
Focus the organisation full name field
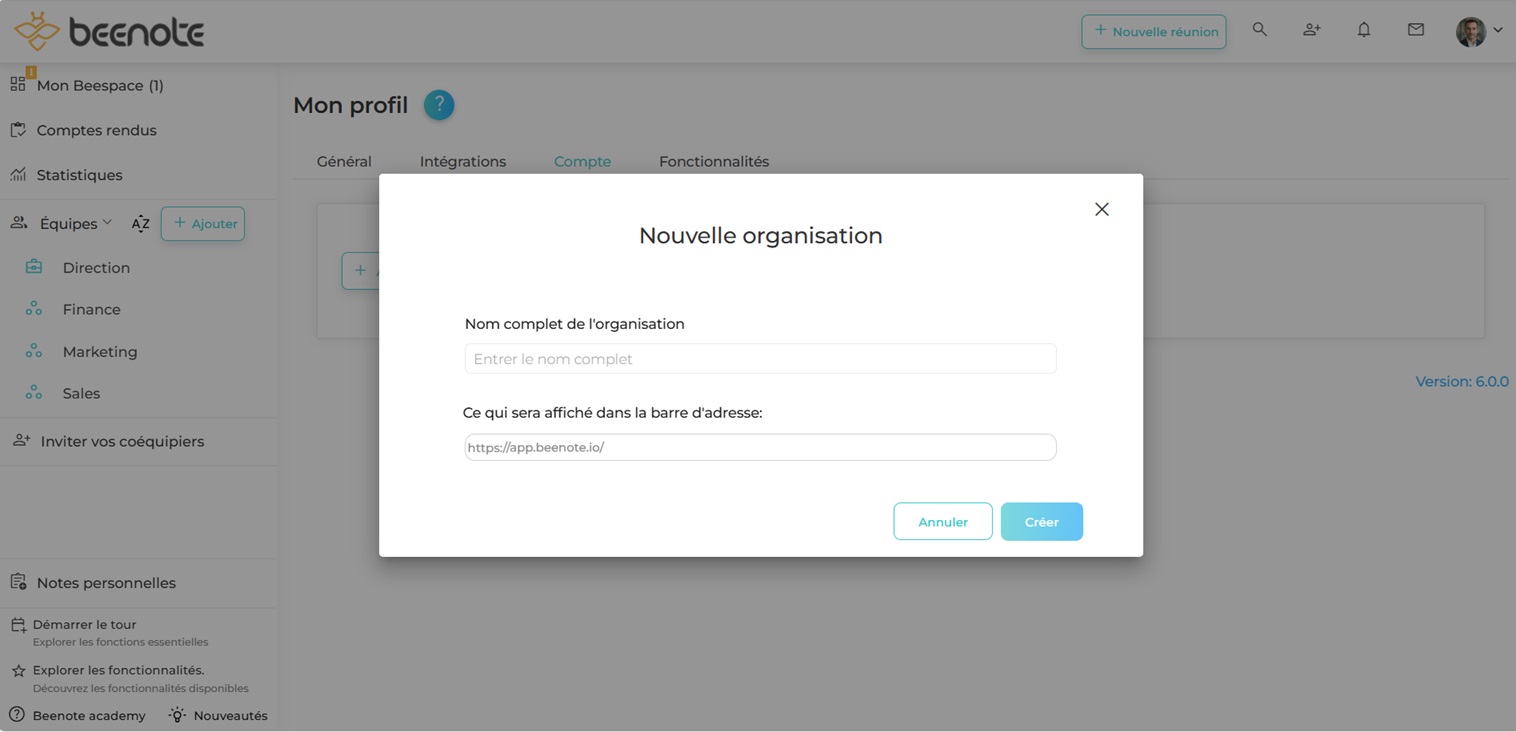pos(760,359)
